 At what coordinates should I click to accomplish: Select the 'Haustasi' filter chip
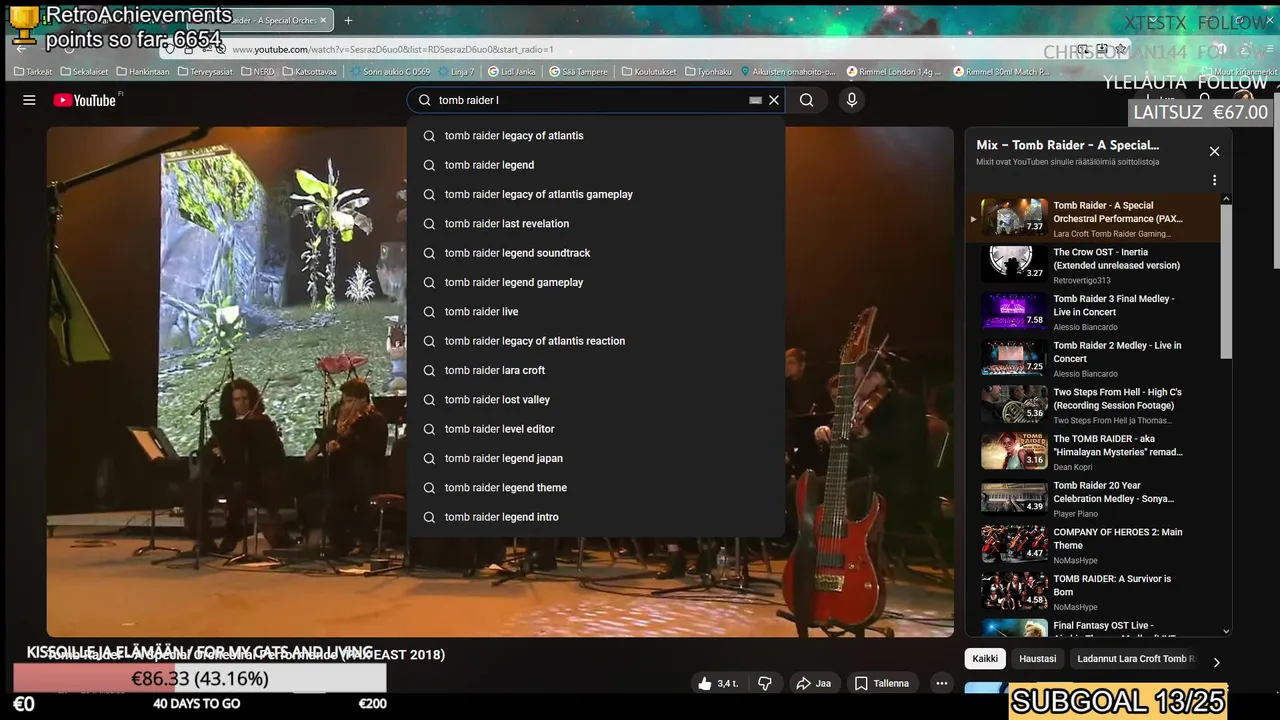tap(1037, 659)
